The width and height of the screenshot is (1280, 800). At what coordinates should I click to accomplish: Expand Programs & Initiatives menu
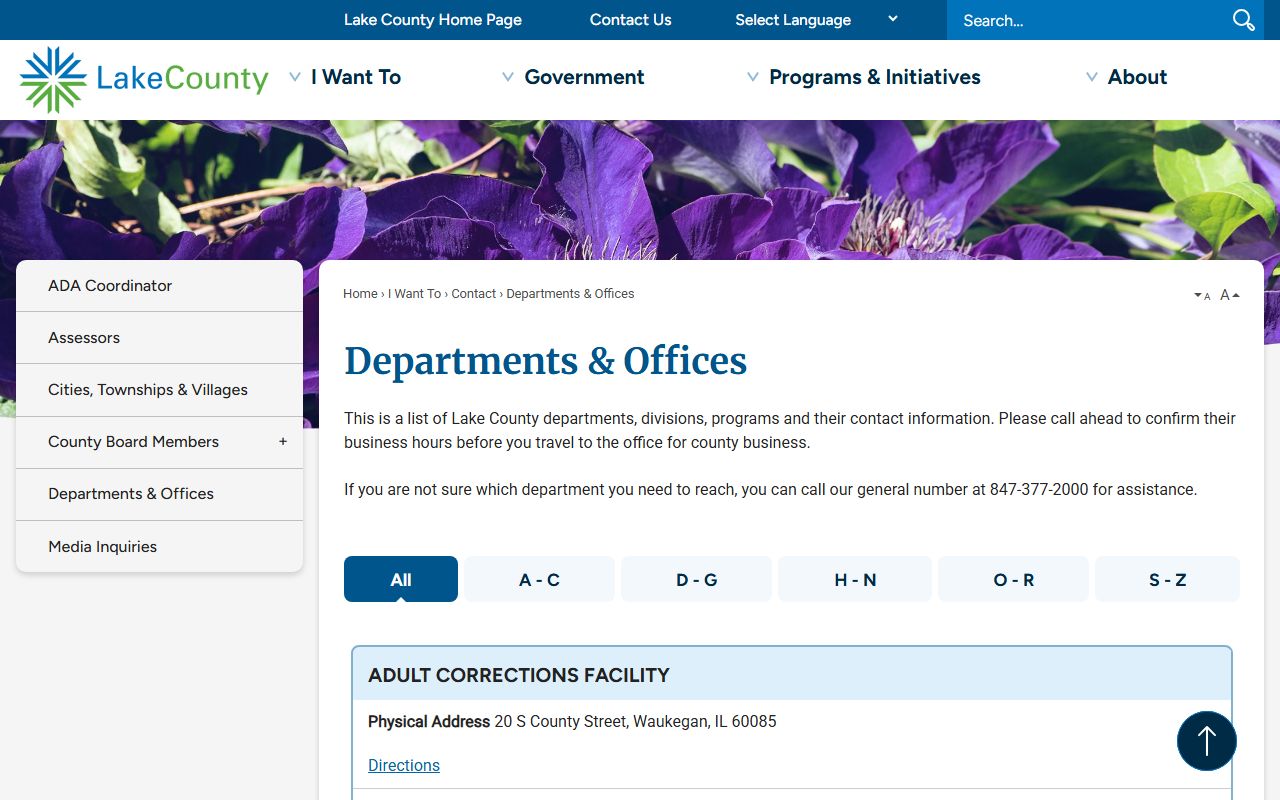tap(864, 77)
